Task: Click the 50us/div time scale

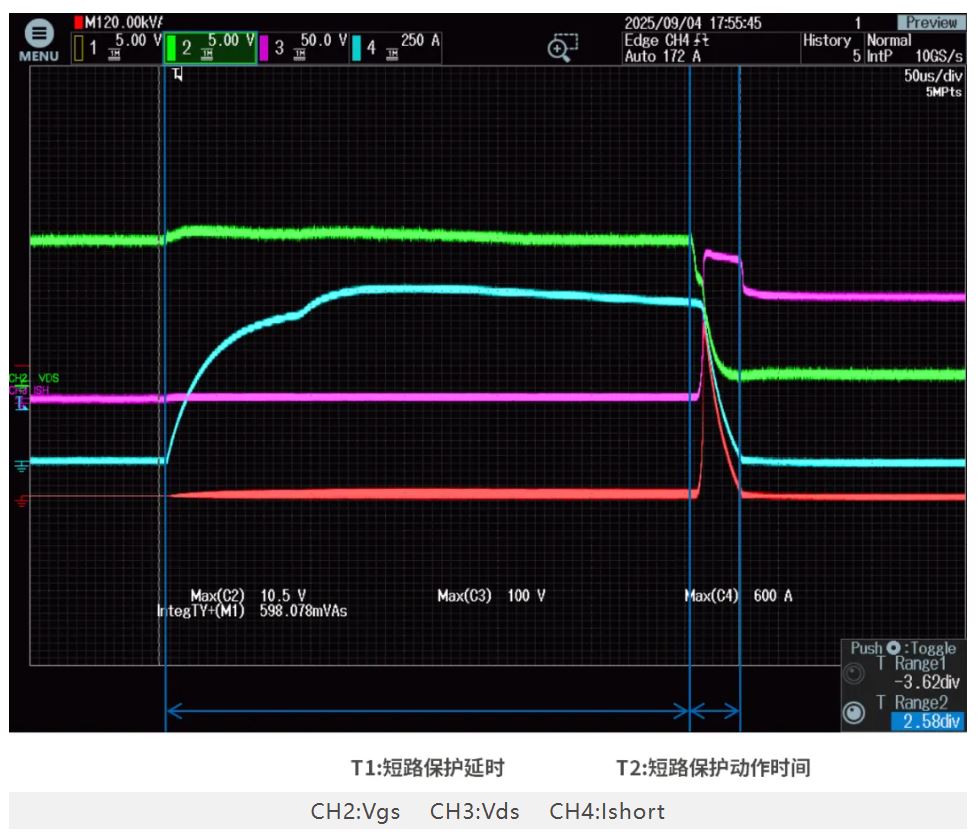Action: [x=931, y=75]
